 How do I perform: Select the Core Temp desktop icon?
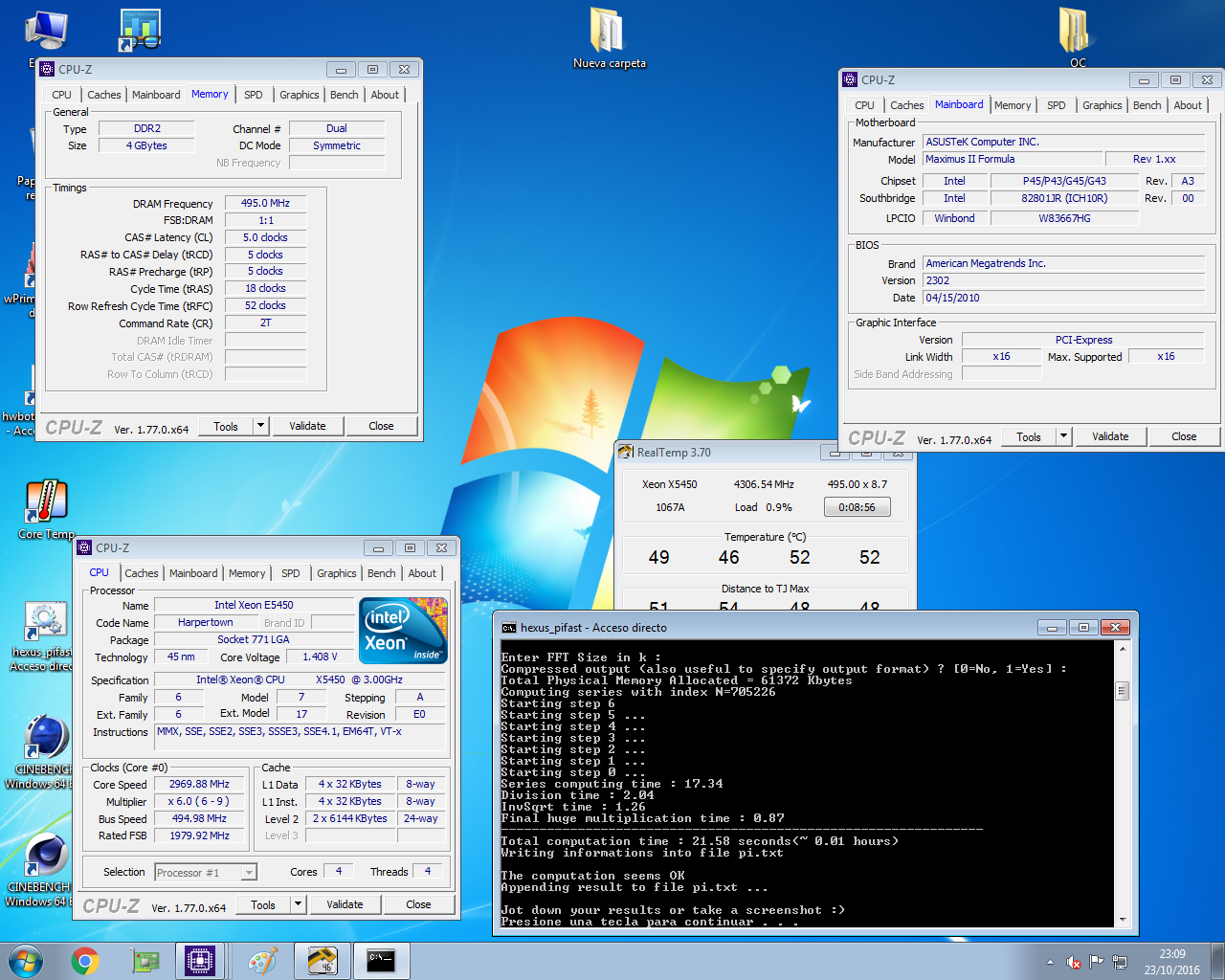(x=46, y=509)
